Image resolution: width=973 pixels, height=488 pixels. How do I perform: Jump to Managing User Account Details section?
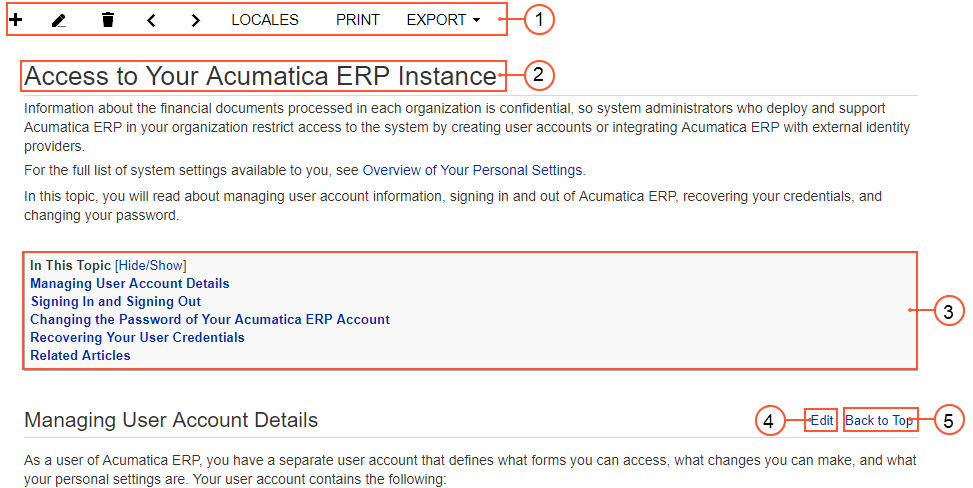tap(130, 284)
